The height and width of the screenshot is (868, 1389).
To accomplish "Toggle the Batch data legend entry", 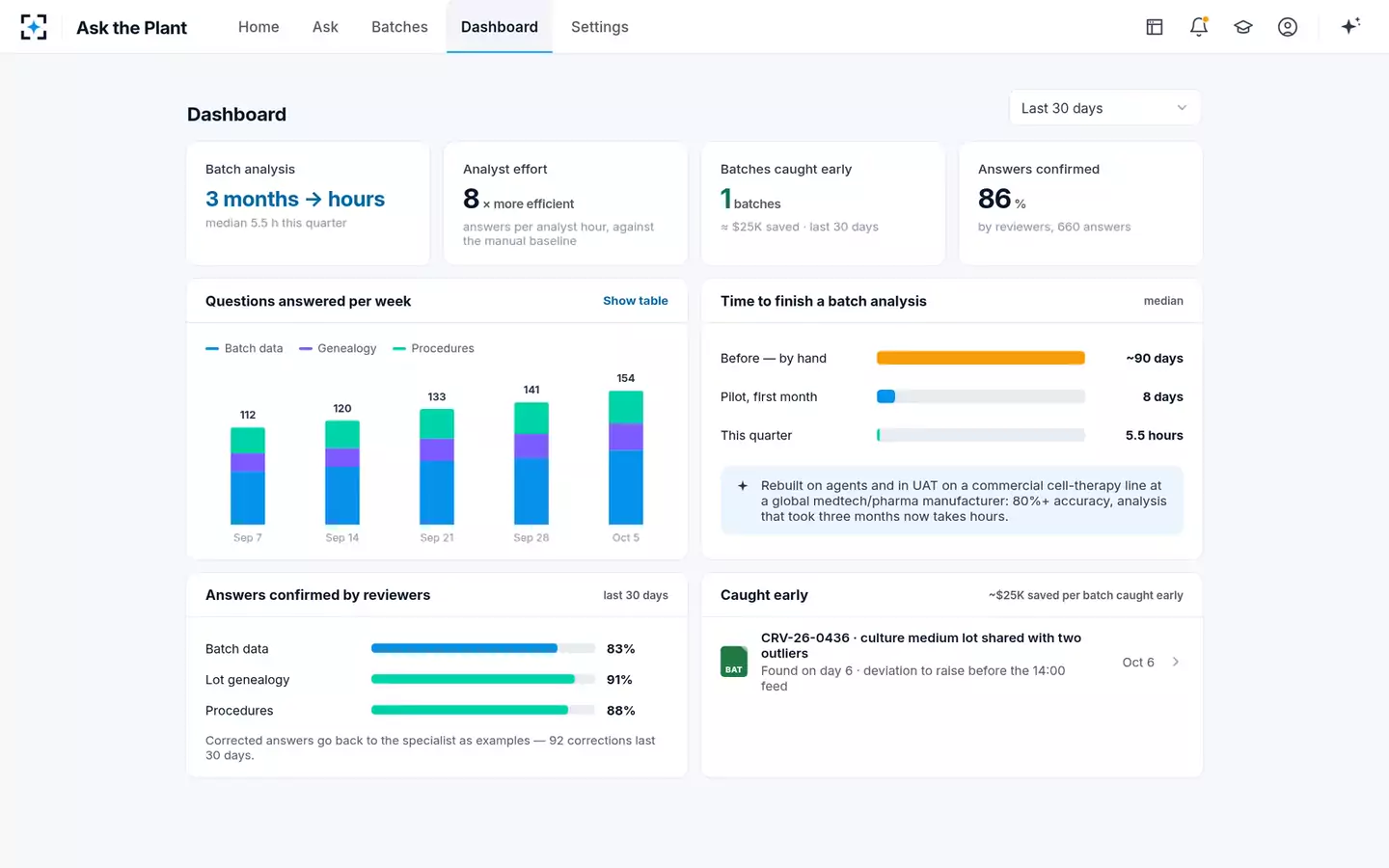I will (x=244, y=348).
